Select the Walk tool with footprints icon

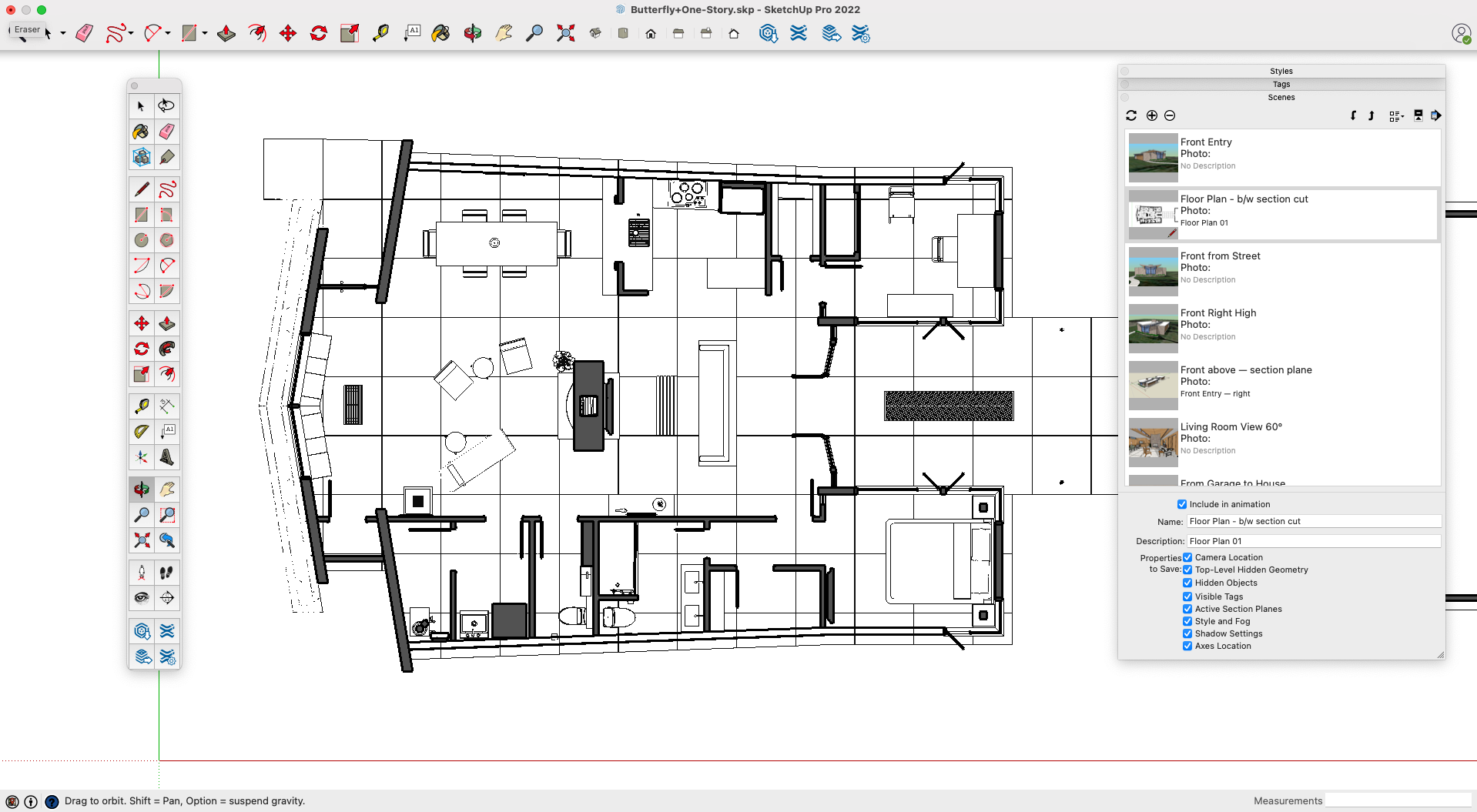(x=166, y=573)
